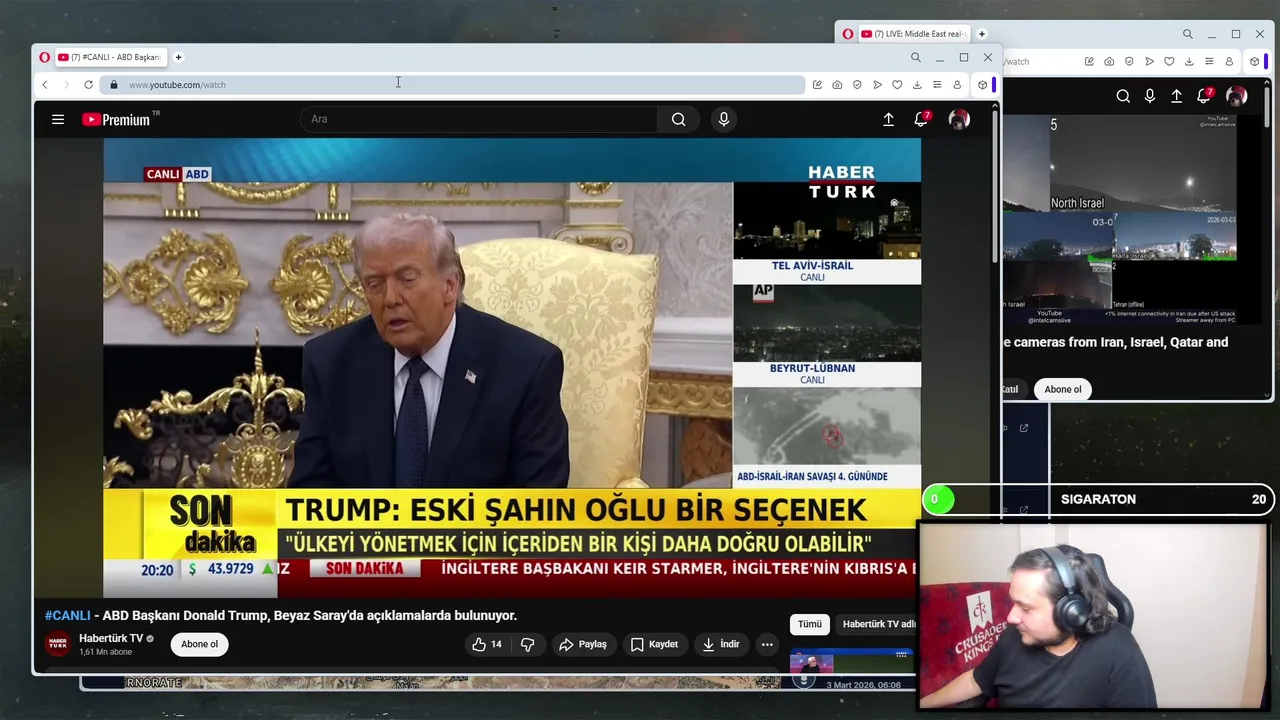Image resolution: width=1280 pixels, height=720 pixels.
Task: Open the heart bookmarks icon in the front toolbar
Action: click(x=897, y=85)
